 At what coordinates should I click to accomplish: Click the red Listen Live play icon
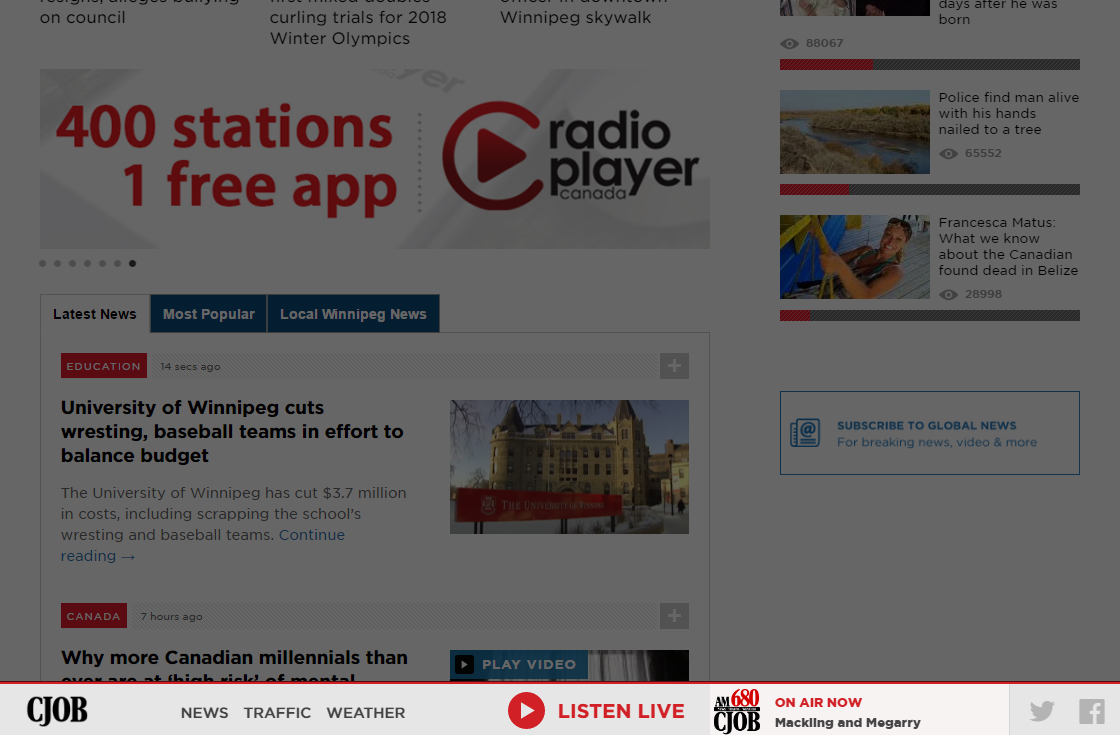click(x=526, y=710)
